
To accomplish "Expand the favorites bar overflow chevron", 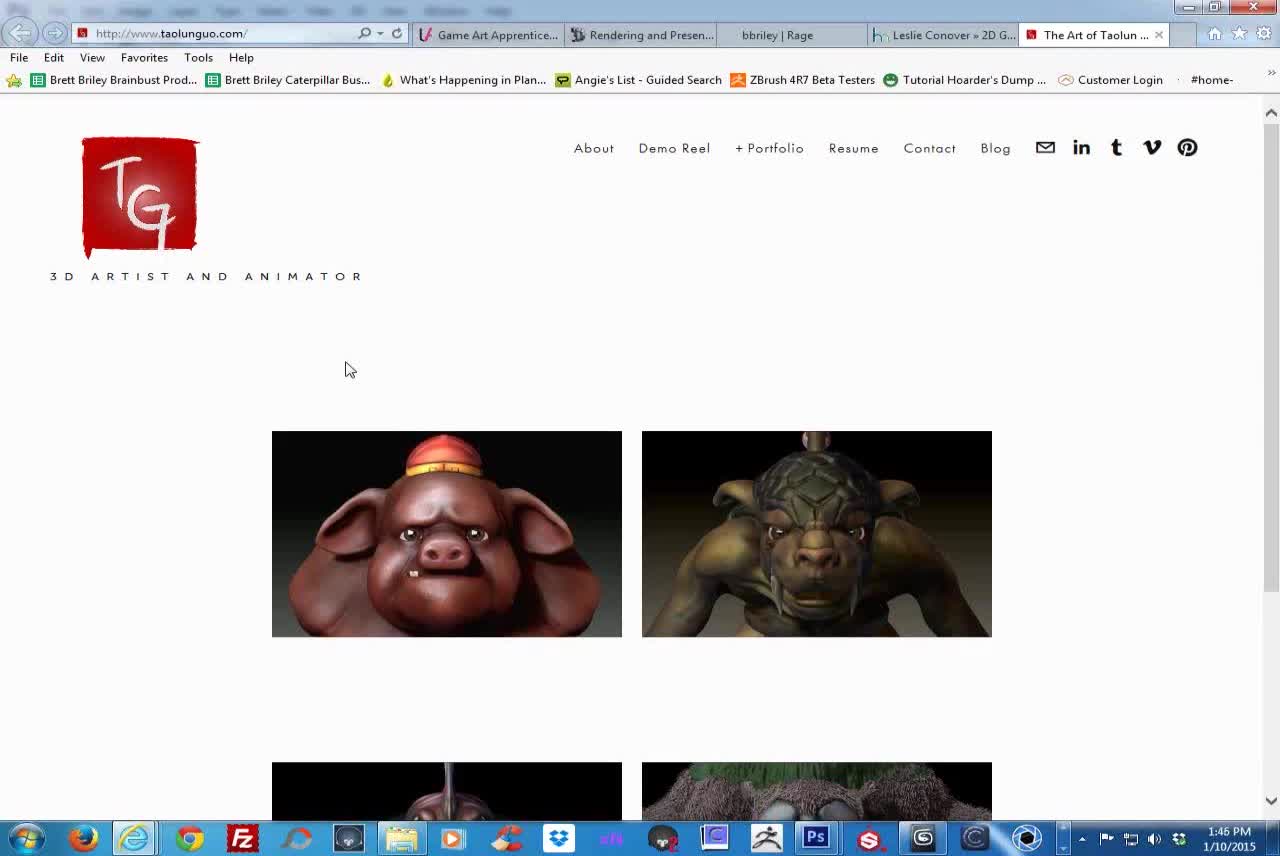I will (1271, 73).
